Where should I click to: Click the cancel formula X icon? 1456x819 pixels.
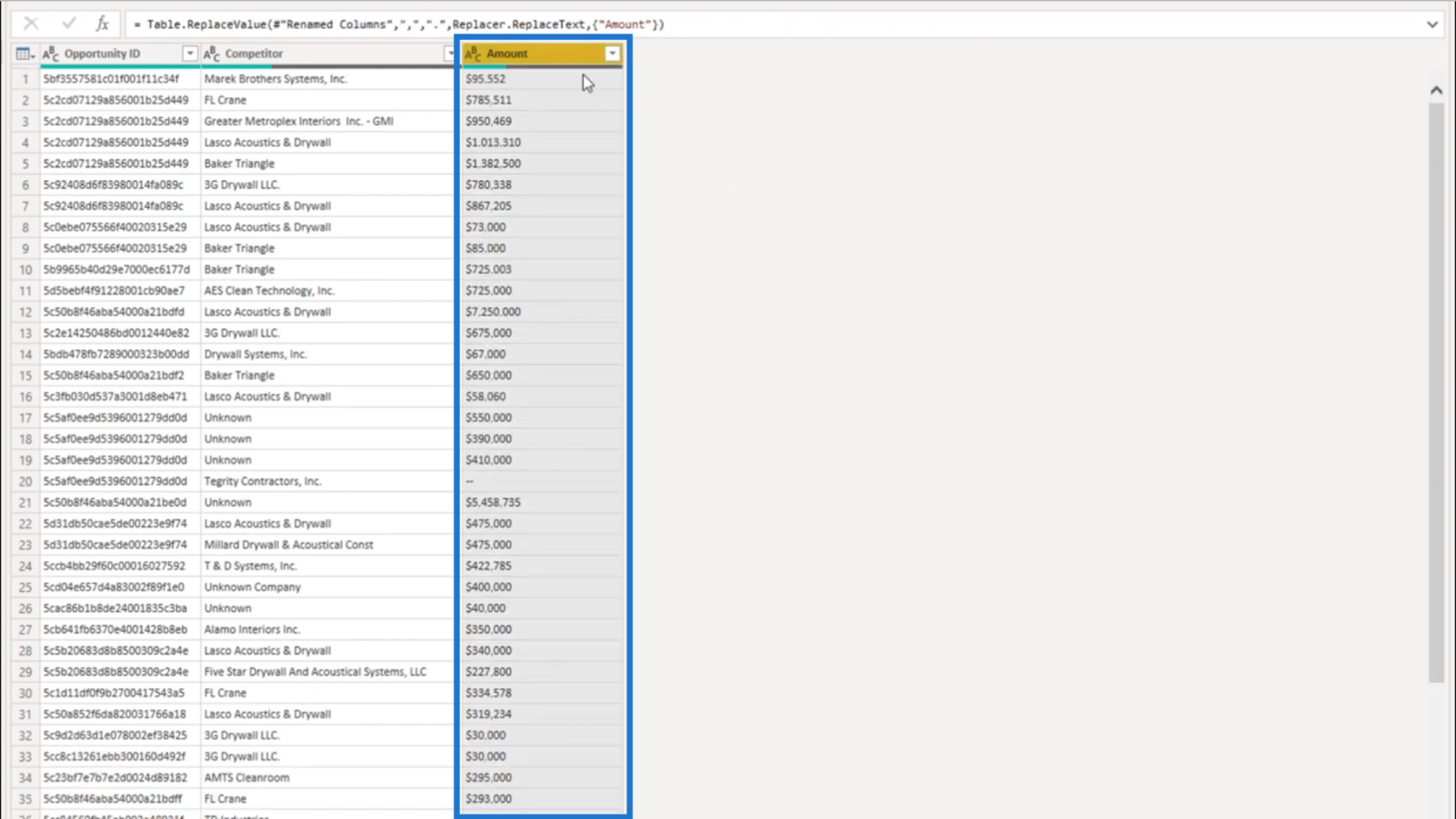click(x=31, y=24)
